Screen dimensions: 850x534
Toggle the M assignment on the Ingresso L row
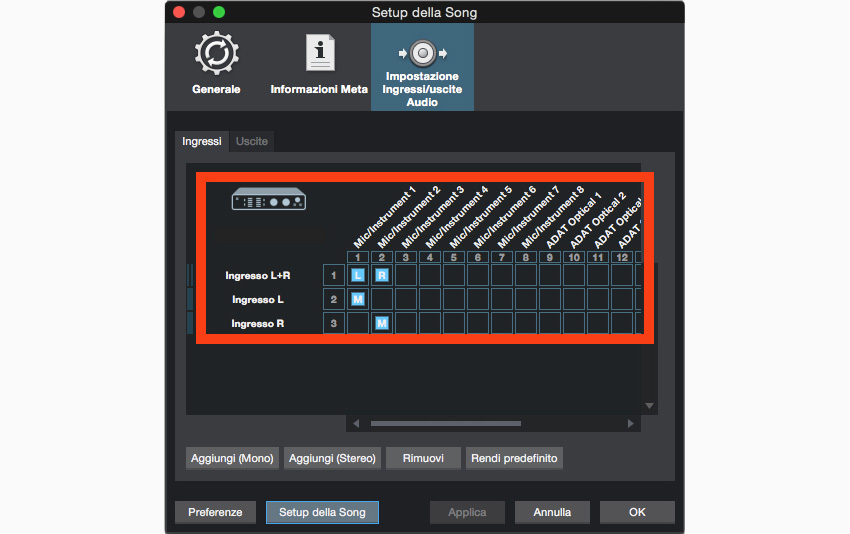click(x=357, y=299)
